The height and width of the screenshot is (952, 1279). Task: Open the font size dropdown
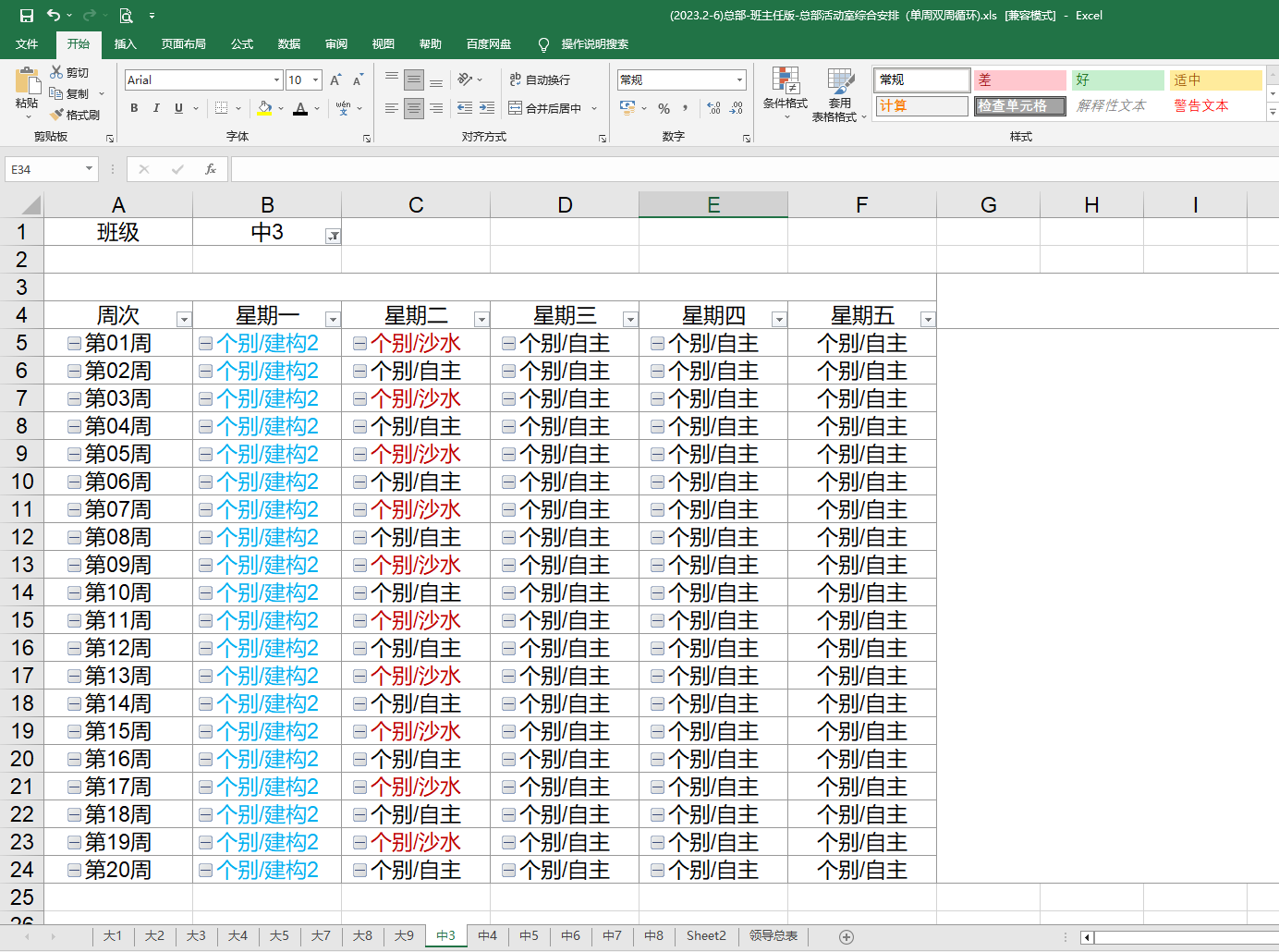tap(316, 80)
